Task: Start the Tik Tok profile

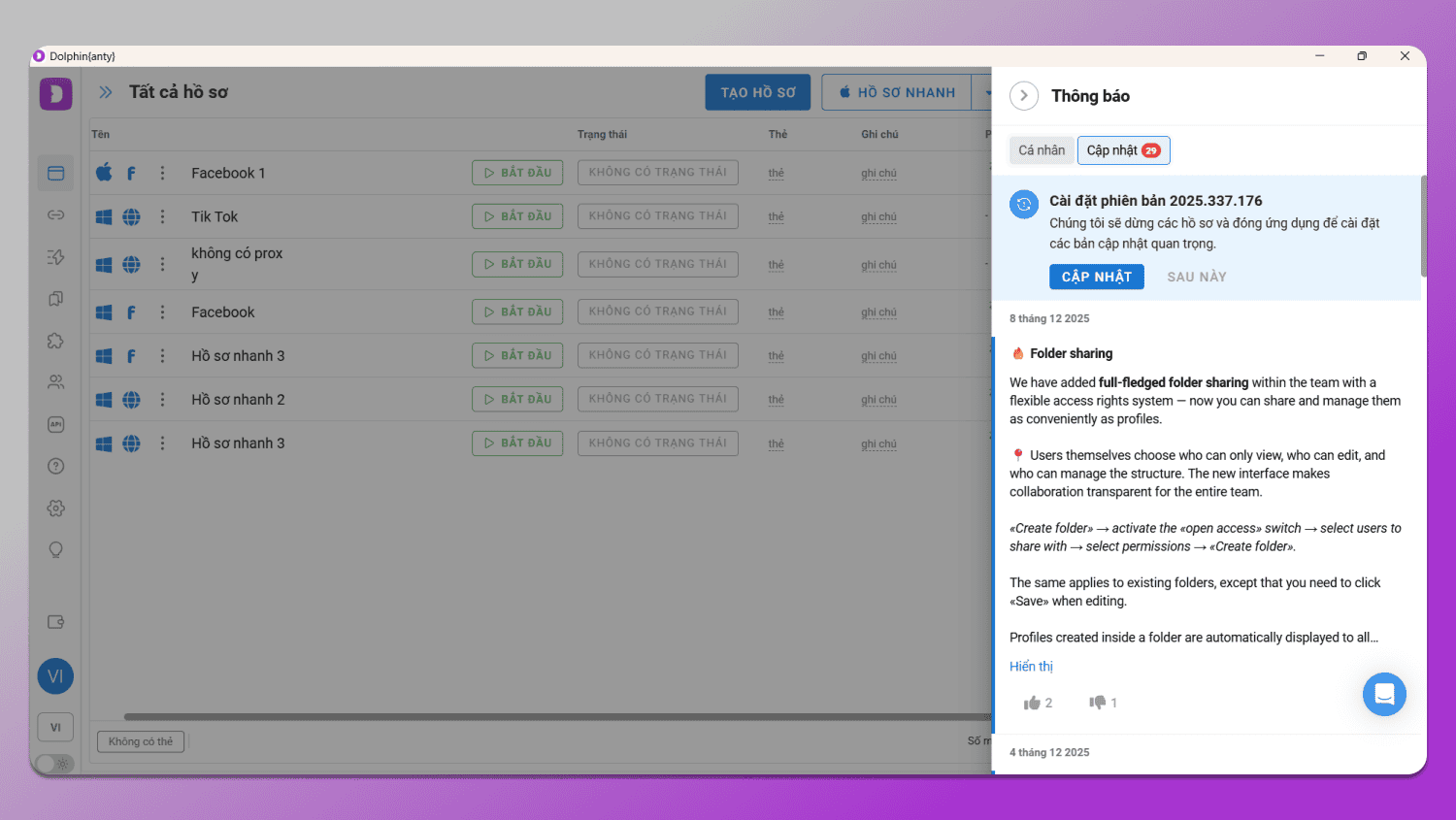Action: click(517, 216)
